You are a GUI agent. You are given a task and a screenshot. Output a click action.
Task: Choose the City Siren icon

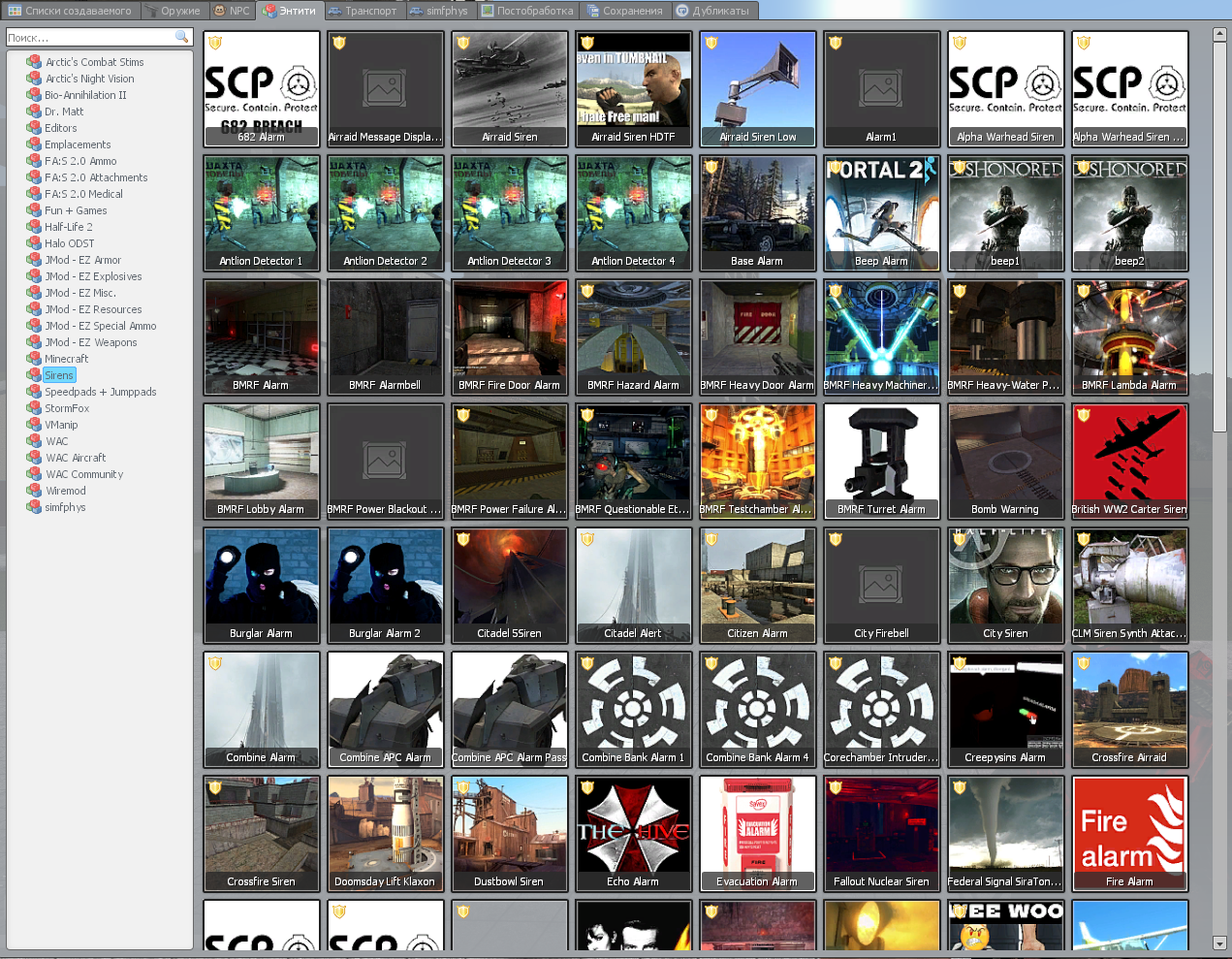click(x=1006, y=586)
